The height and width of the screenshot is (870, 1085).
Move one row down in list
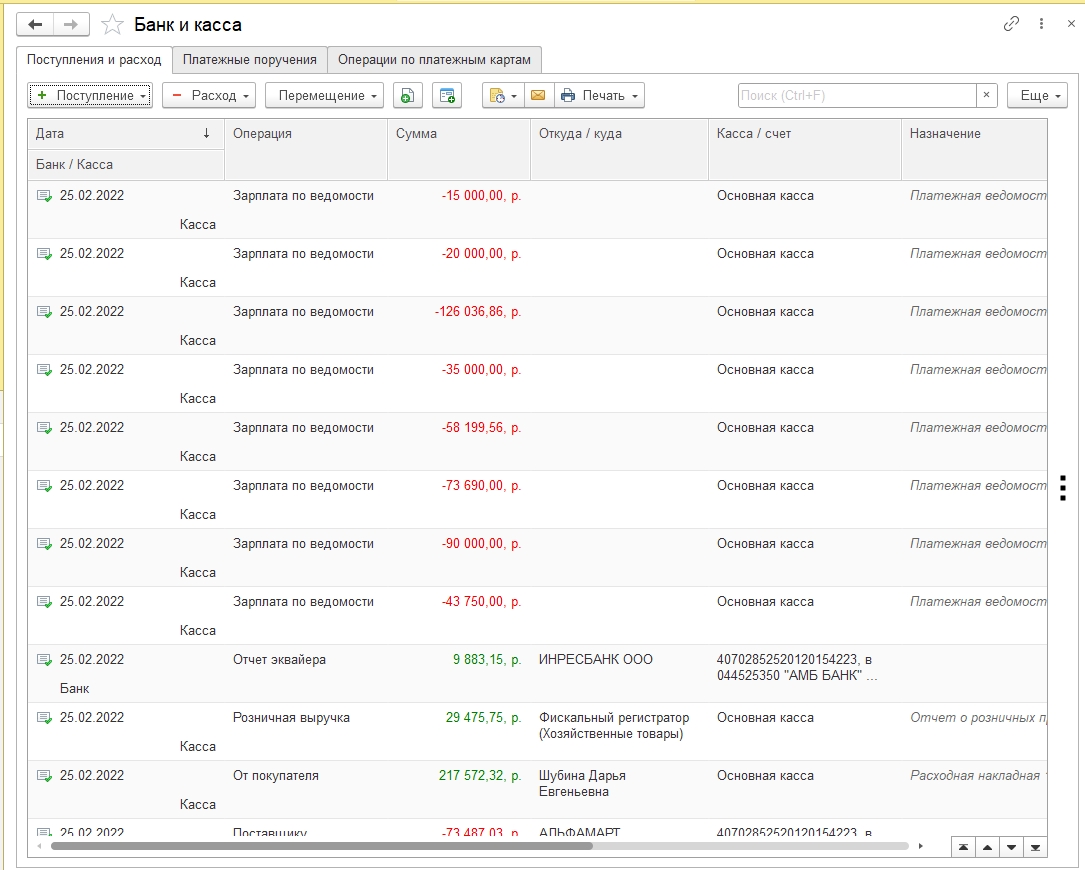[x=1012, y=847]
